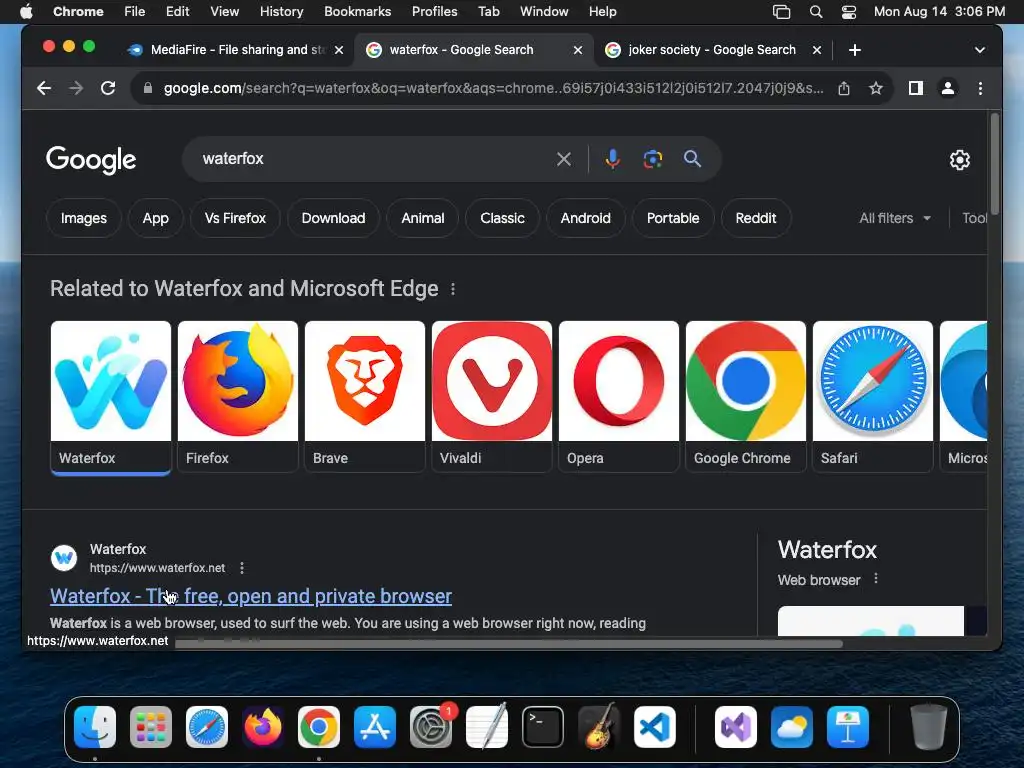Open Keynote from the Dock
1024x768 pixels.
[x=848, y=727]
